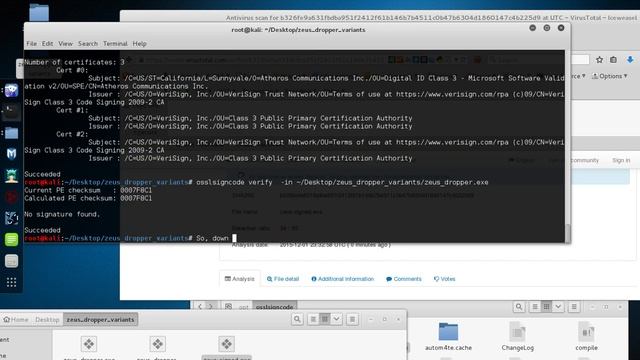Select the osslsigncode path segment
Image resolution: width=640 pixels, height=360 pixels.
(x=274, y=307)
